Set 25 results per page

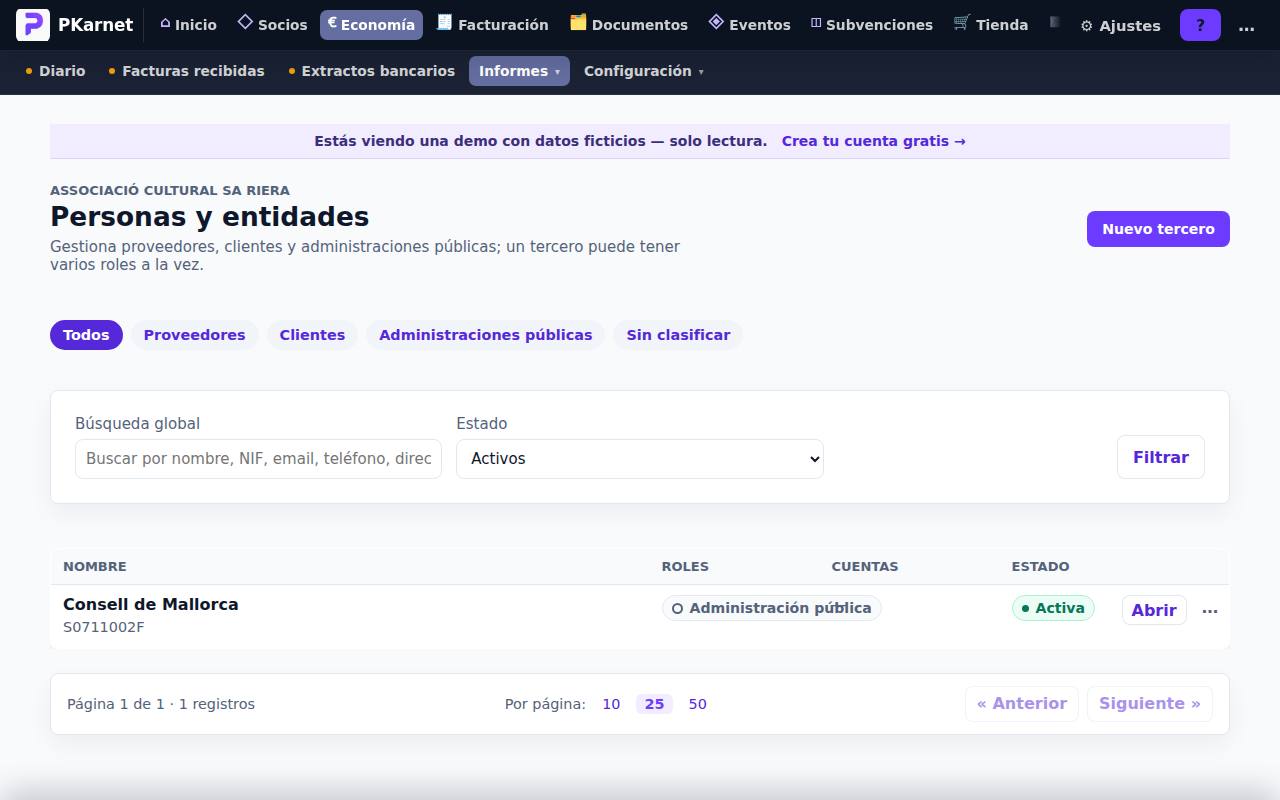[x=654, y=704]
